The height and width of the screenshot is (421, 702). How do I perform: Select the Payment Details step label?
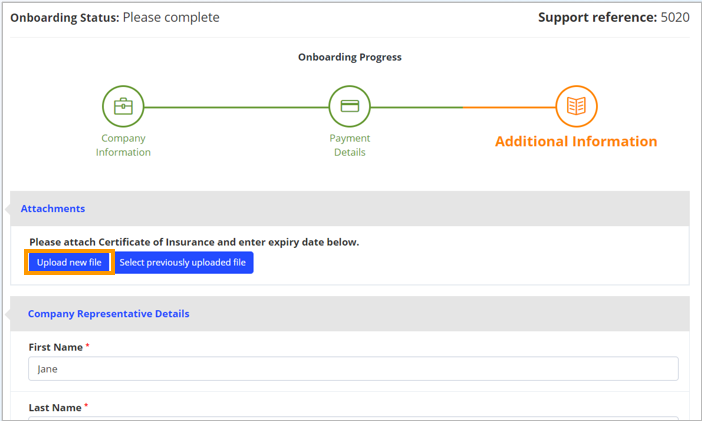(x=350, y=145)
